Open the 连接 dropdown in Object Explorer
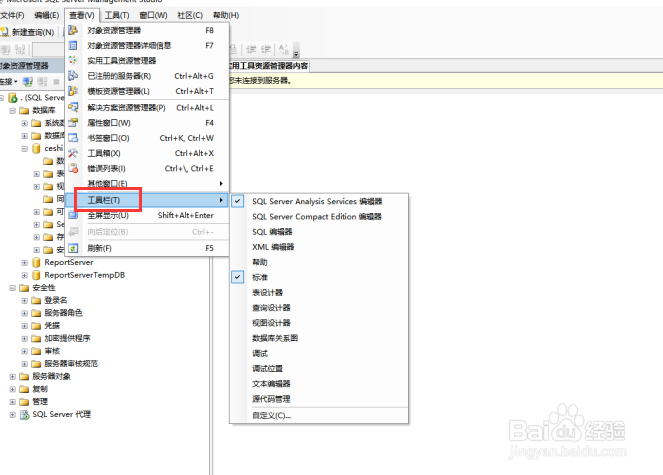 click(x=9, y=81)
